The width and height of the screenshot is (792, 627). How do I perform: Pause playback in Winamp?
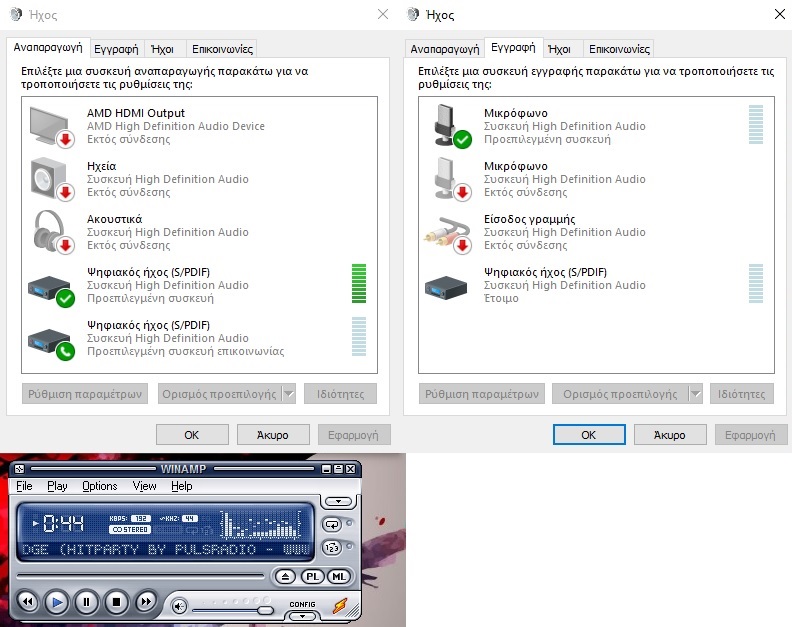tap(87, 602)
